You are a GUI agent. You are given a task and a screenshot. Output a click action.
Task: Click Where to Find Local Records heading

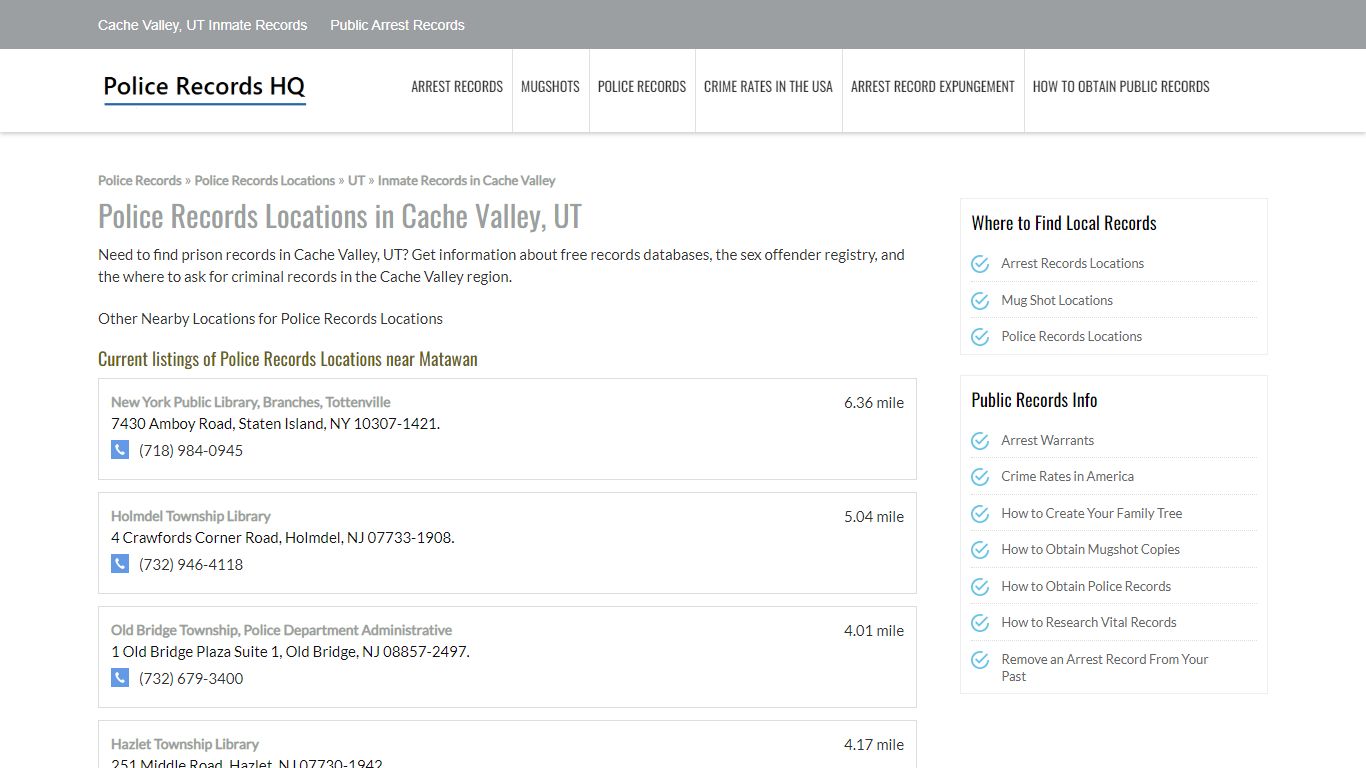point(1064,223)
